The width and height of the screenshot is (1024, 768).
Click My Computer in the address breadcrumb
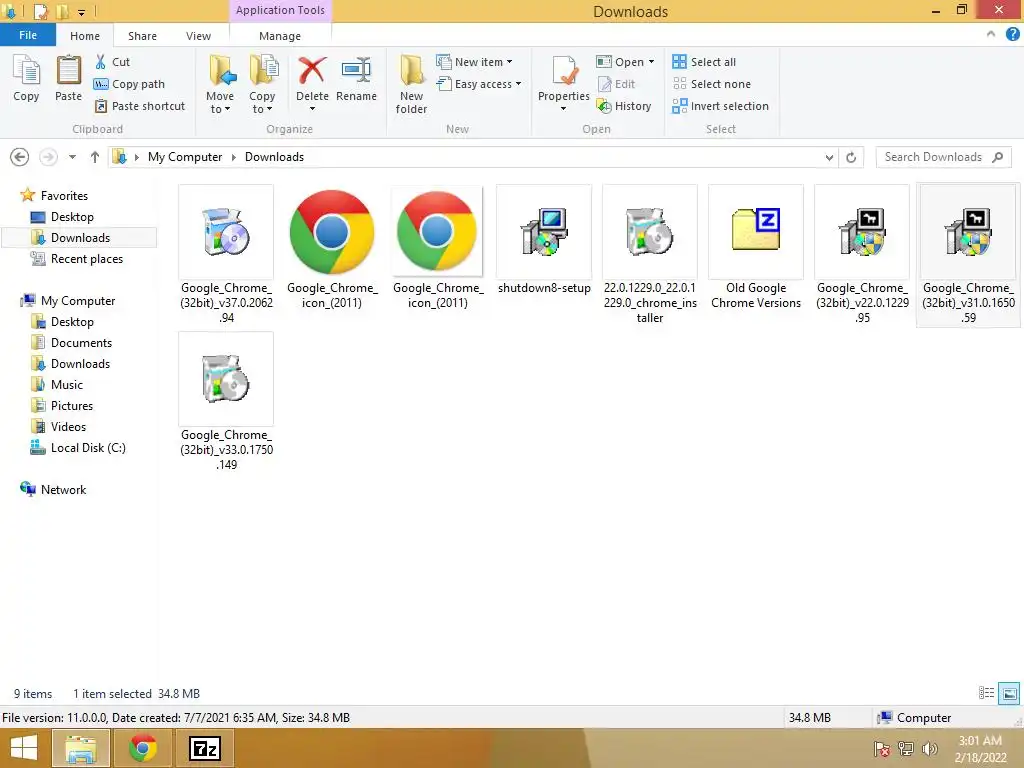pyautogui.click(x=185, y=157)
